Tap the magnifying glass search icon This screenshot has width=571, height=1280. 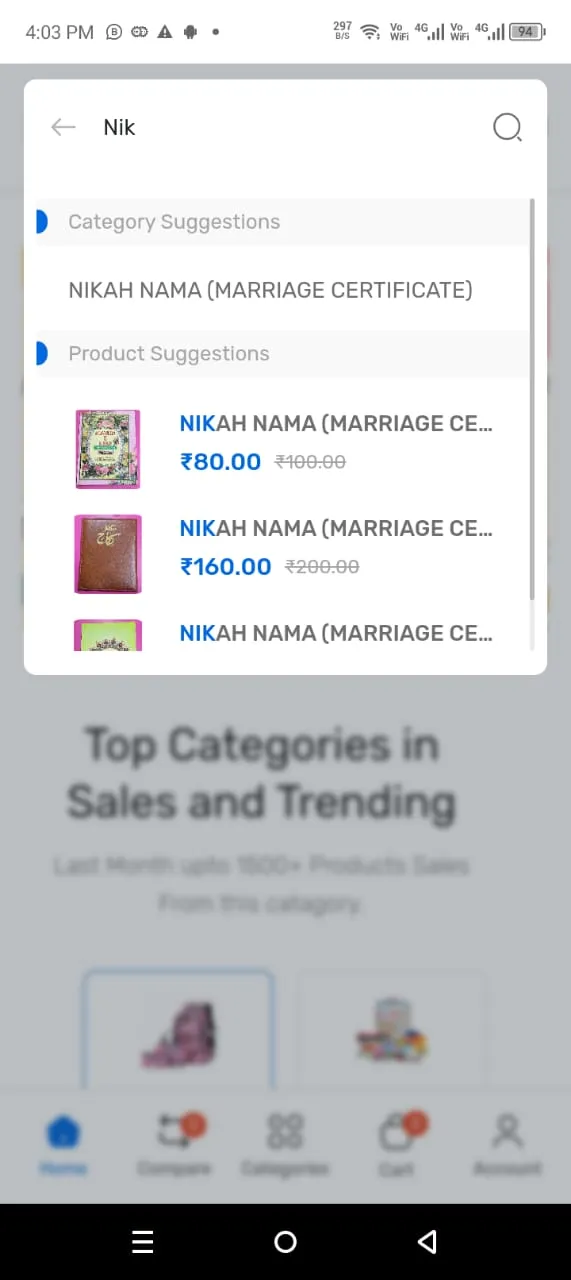point(508,127)
